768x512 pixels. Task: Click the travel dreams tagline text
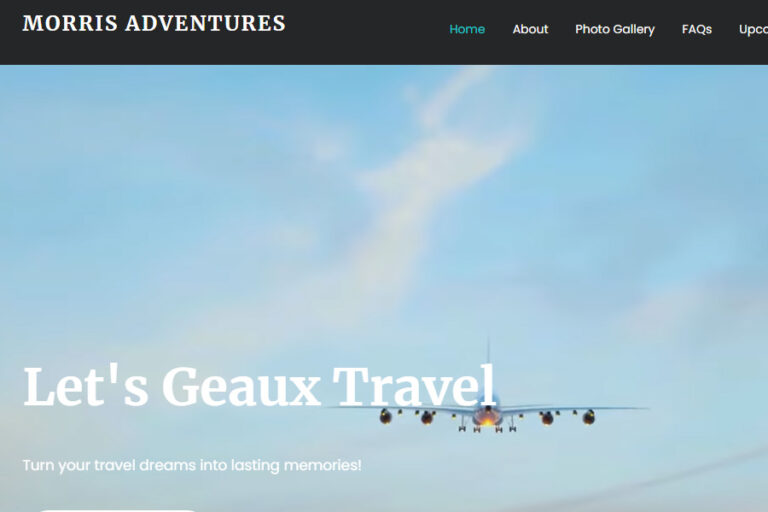coord(192,465)
